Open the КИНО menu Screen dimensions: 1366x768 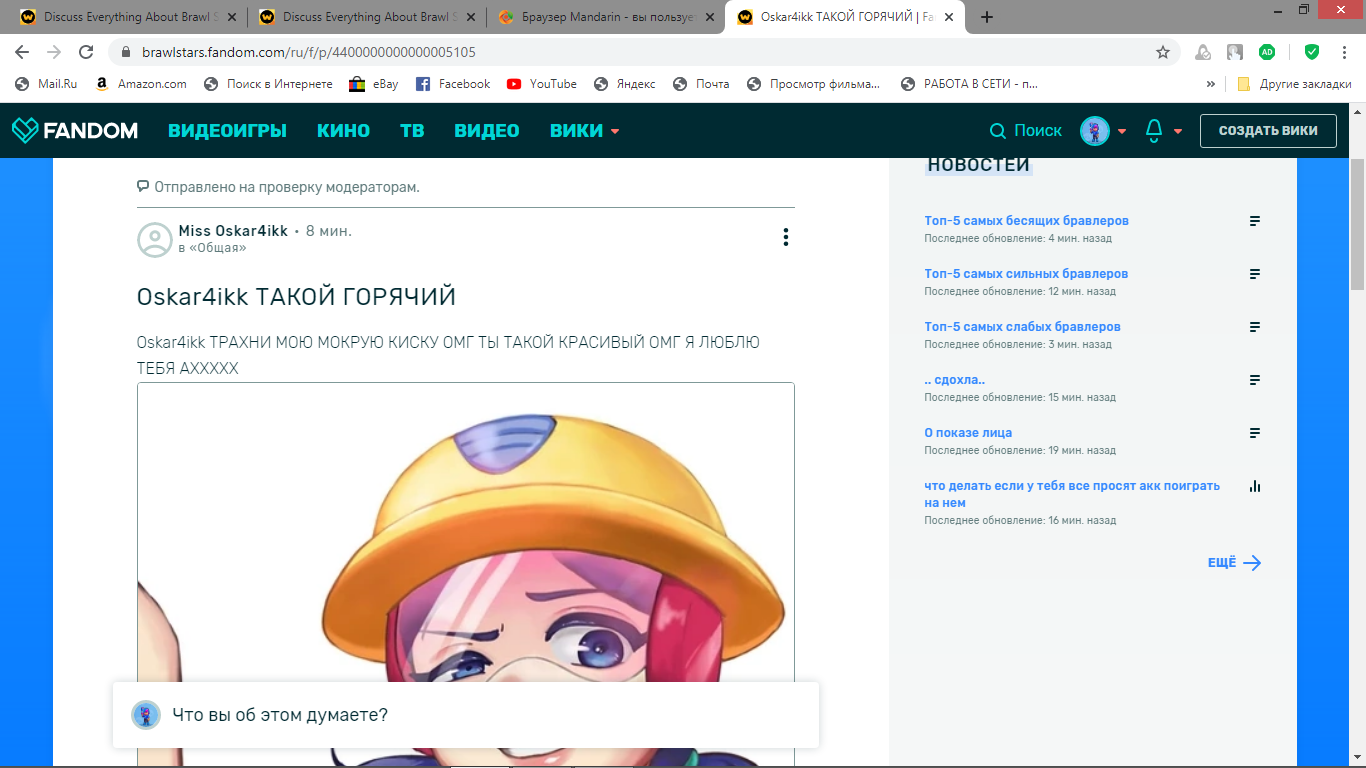tap(343, 131)
